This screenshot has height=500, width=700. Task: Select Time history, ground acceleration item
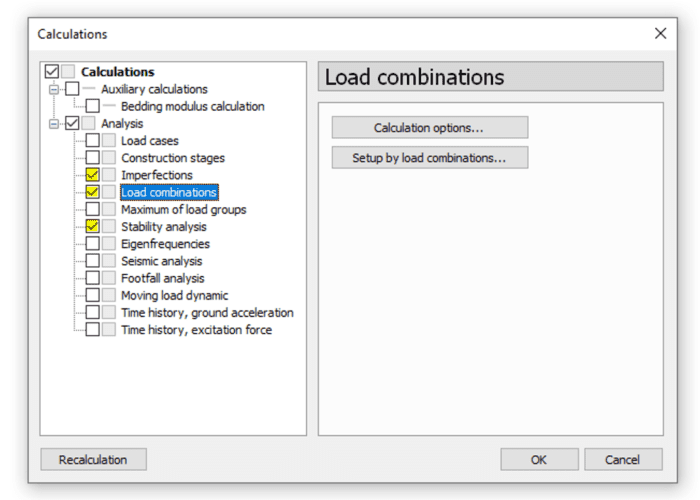207,312
